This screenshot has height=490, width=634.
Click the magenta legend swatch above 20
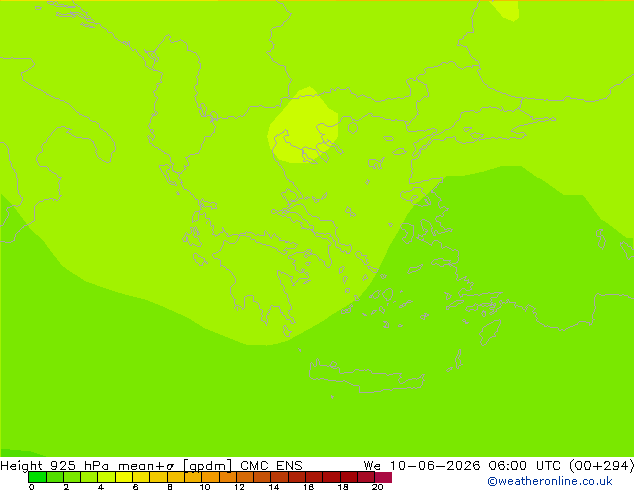383,477
